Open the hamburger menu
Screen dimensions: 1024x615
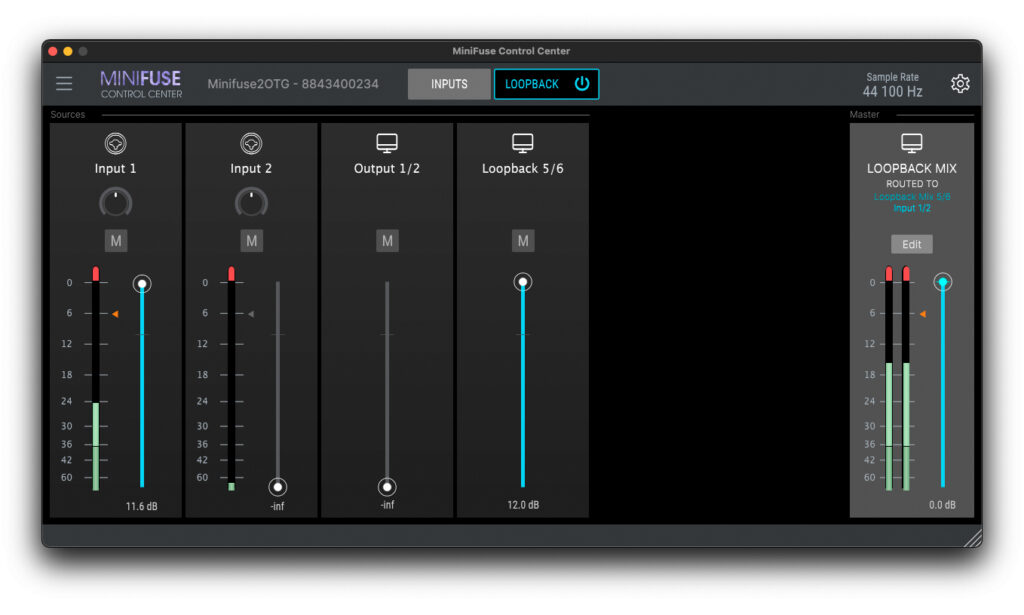click(64, 84)
